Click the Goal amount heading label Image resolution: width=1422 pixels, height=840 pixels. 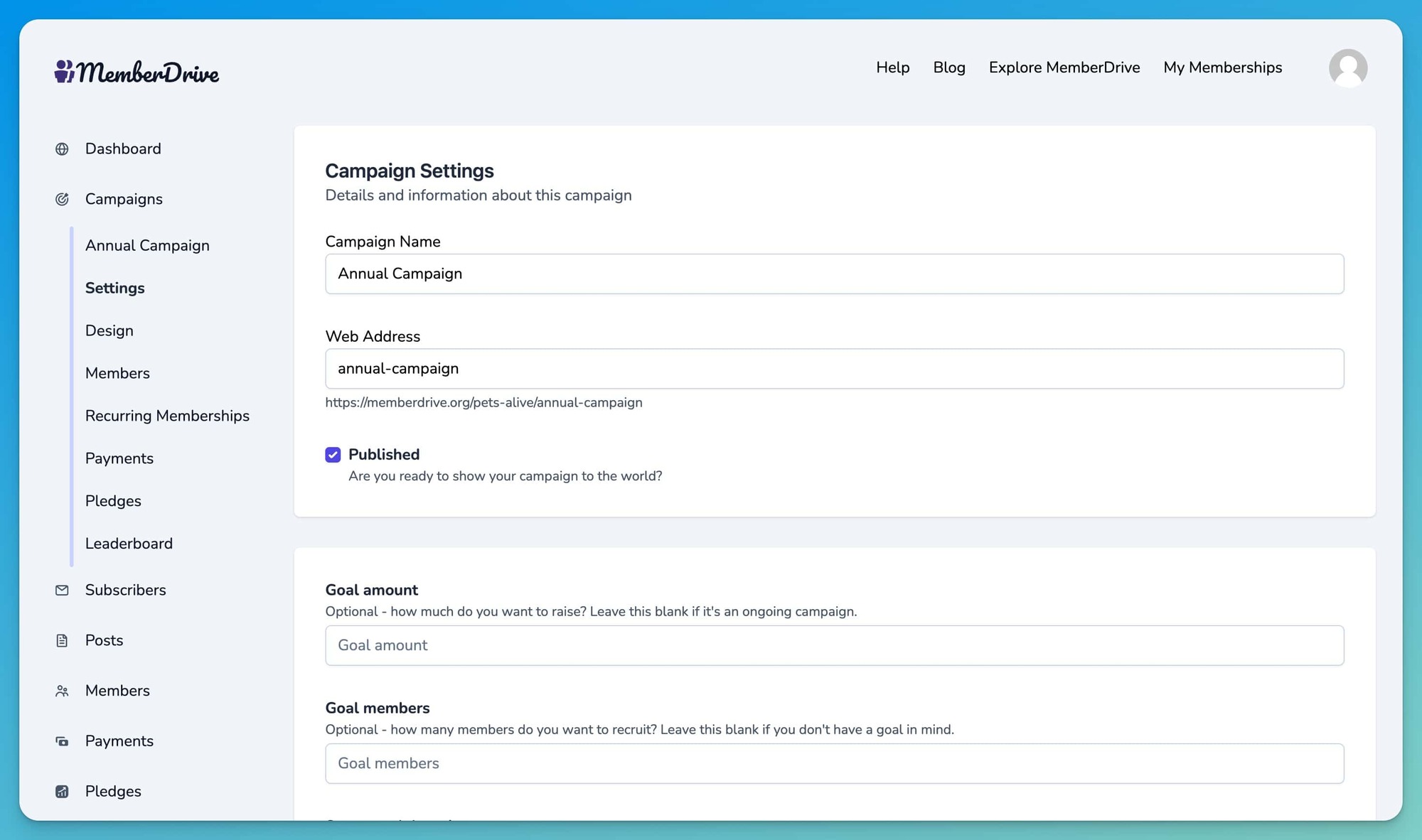tap(371, 590)
